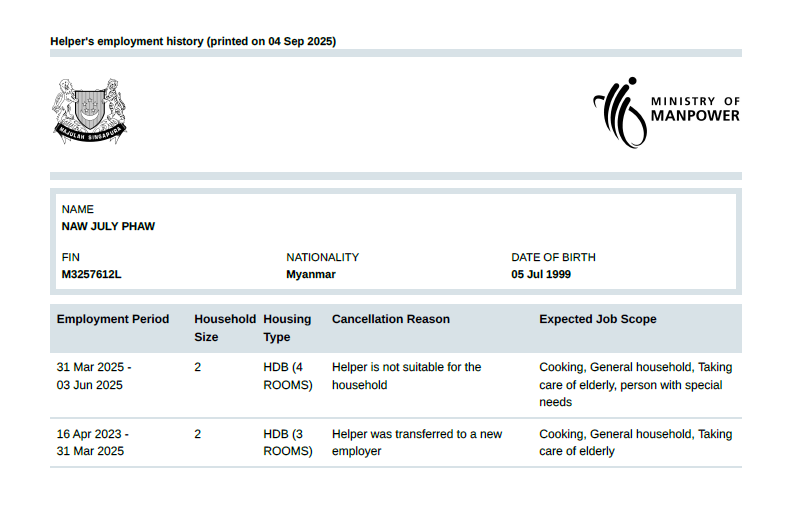Click the Cancellation Reason column header
This screenshot has width=793, height=510.
pos(390,319)
